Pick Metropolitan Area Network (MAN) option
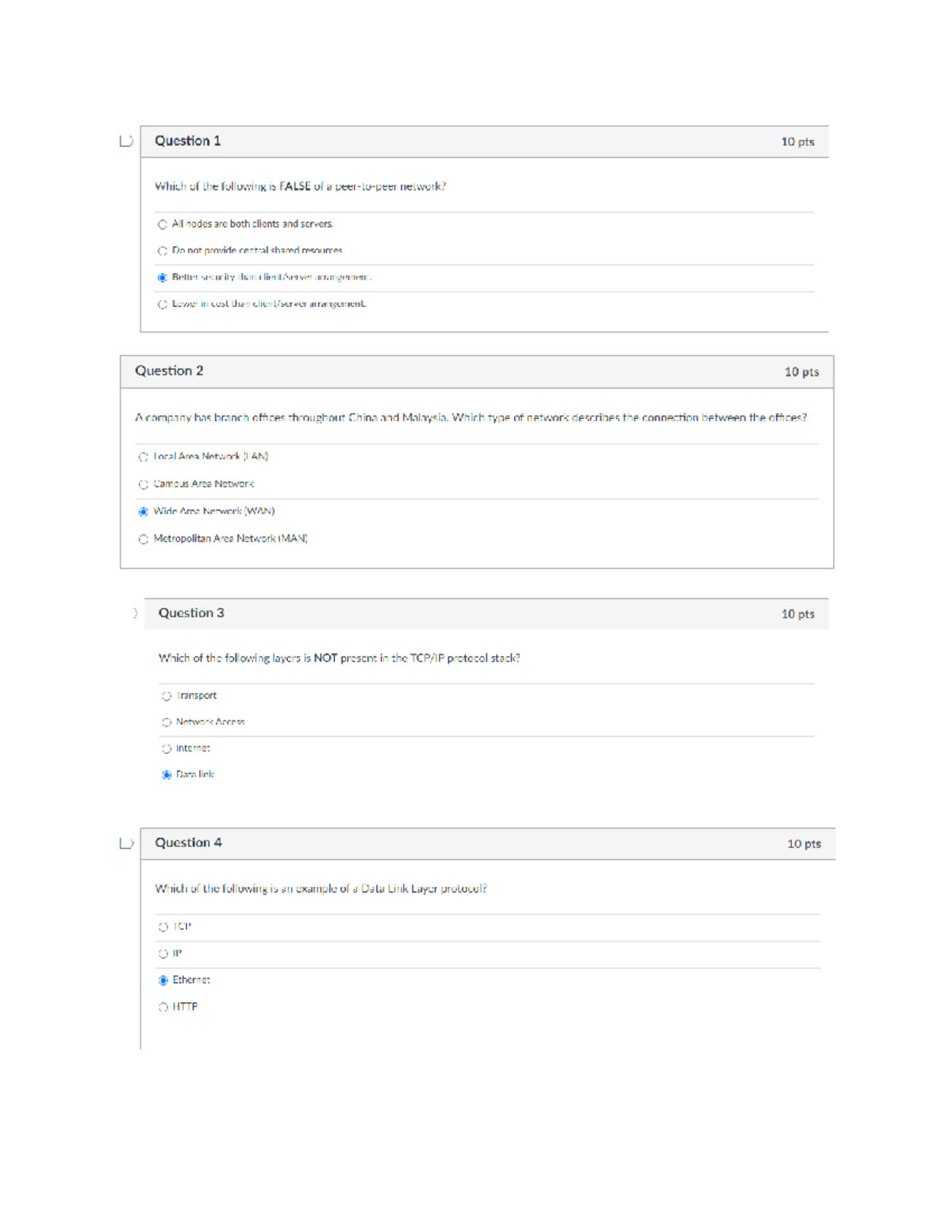This screenshot has width=952, height=1232. 144,539
